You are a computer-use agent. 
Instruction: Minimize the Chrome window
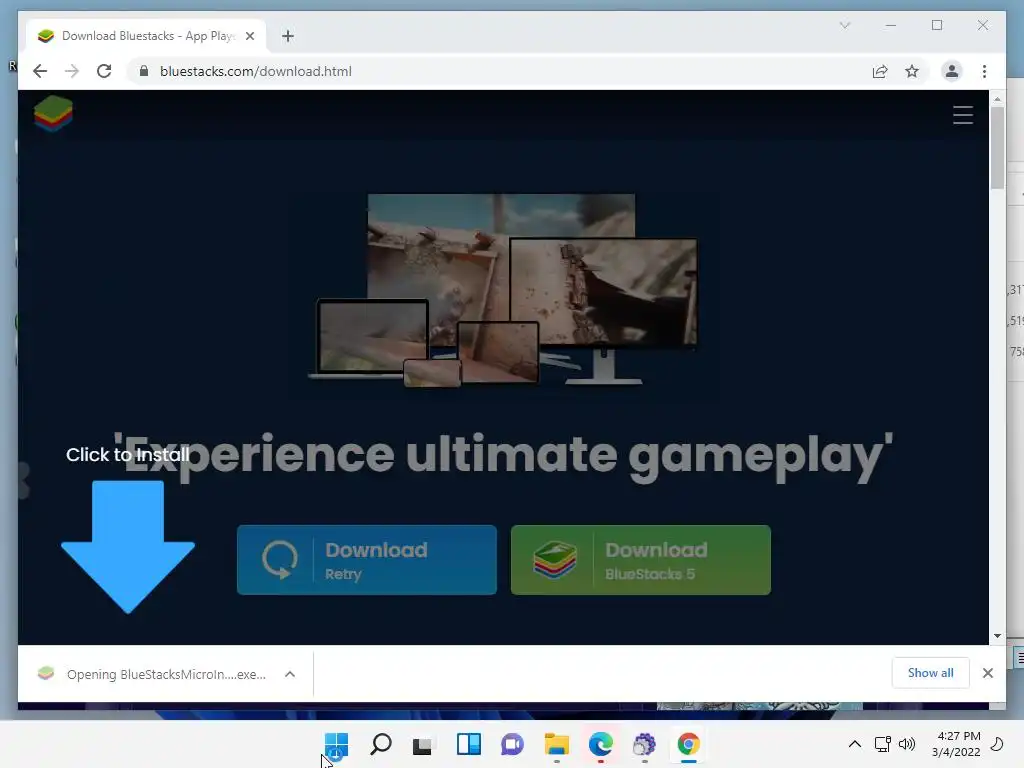891,25
